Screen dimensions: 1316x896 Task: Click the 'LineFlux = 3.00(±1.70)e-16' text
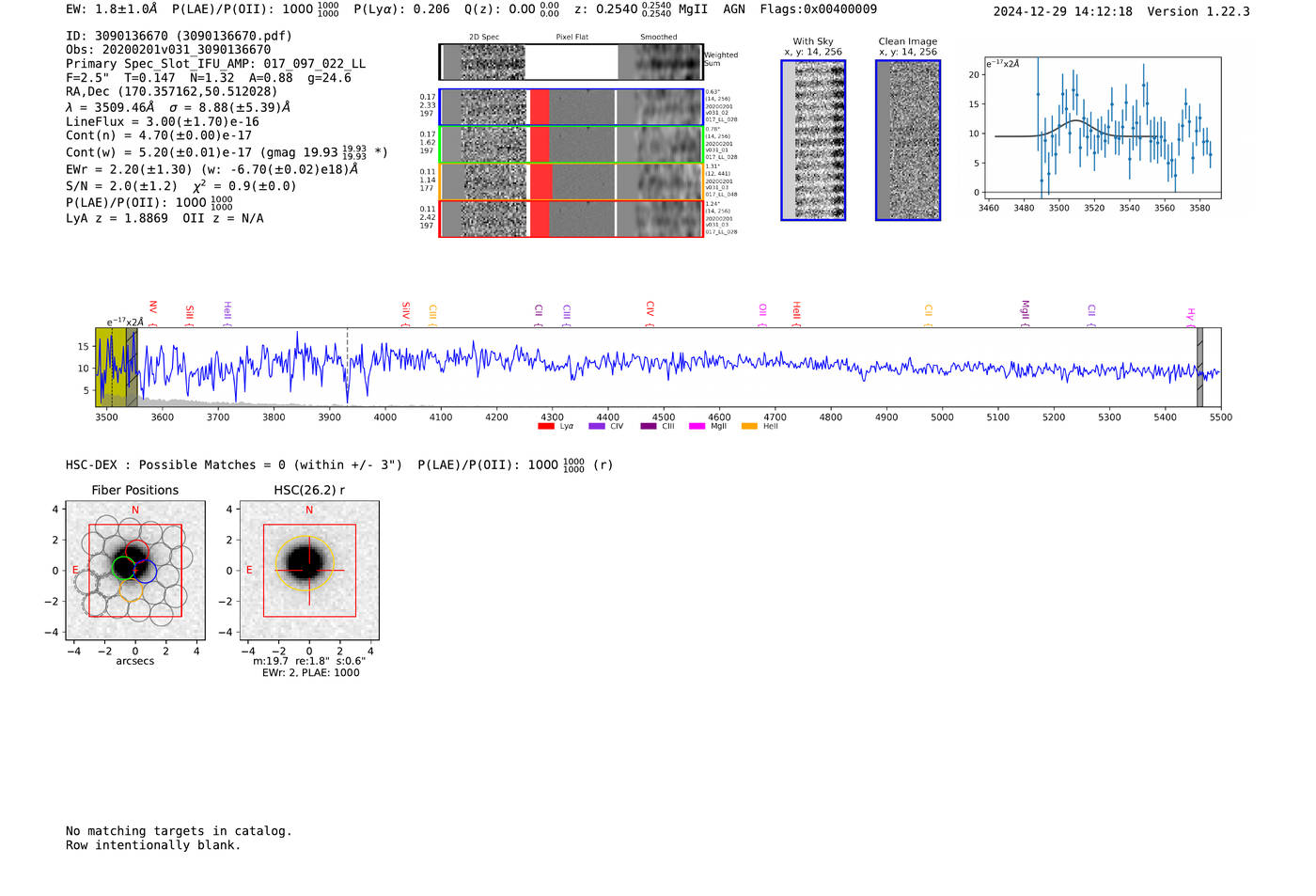tap(163, 122)
